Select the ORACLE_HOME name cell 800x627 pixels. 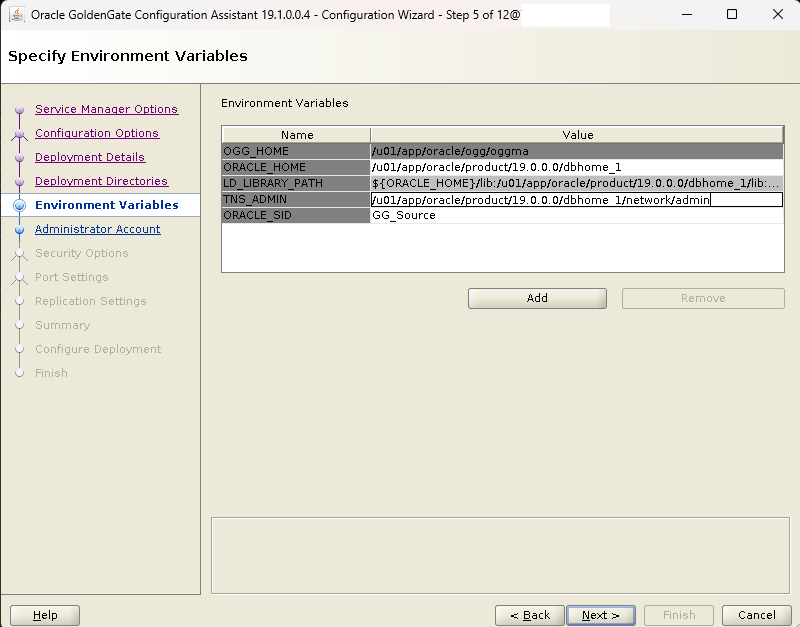(x=296, y=167)
